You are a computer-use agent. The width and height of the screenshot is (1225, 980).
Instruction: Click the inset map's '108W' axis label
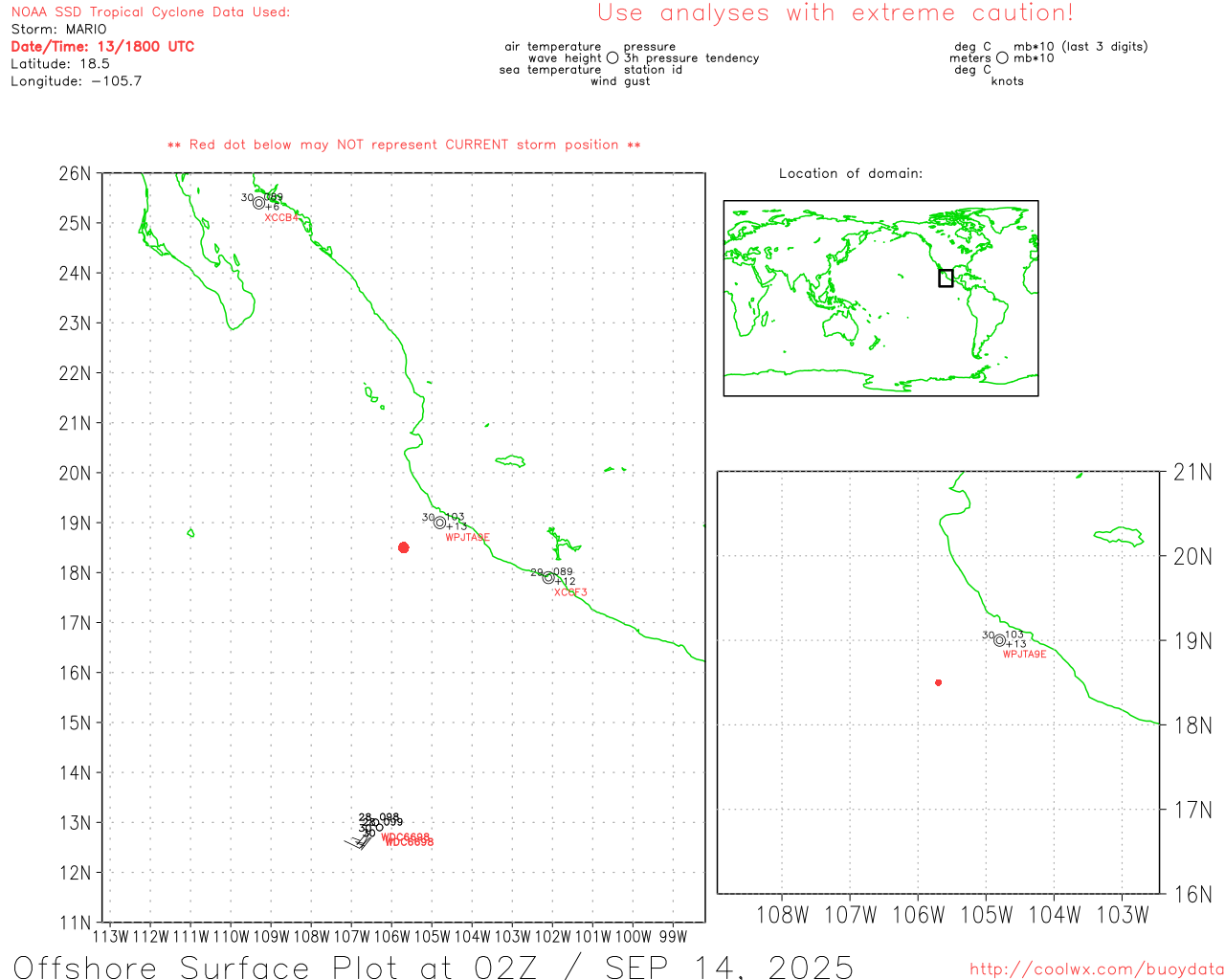click(782, 916)
